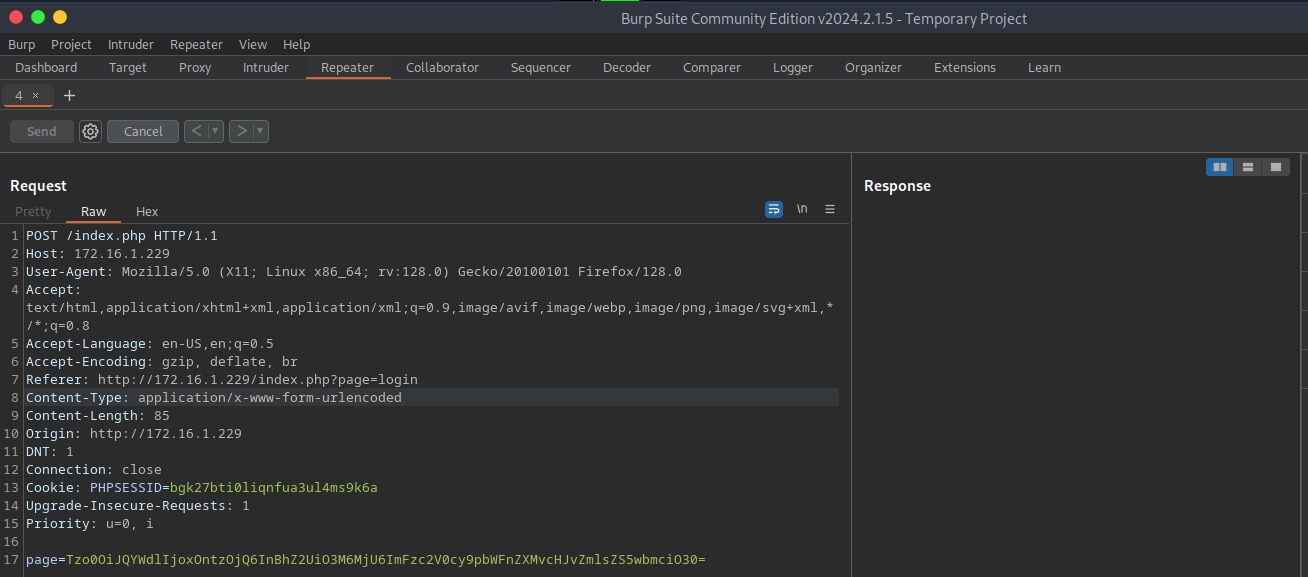Go forward to next request in history
Image resolution: width=1308 pixels, height=577 pixels.
click(240, 131)
